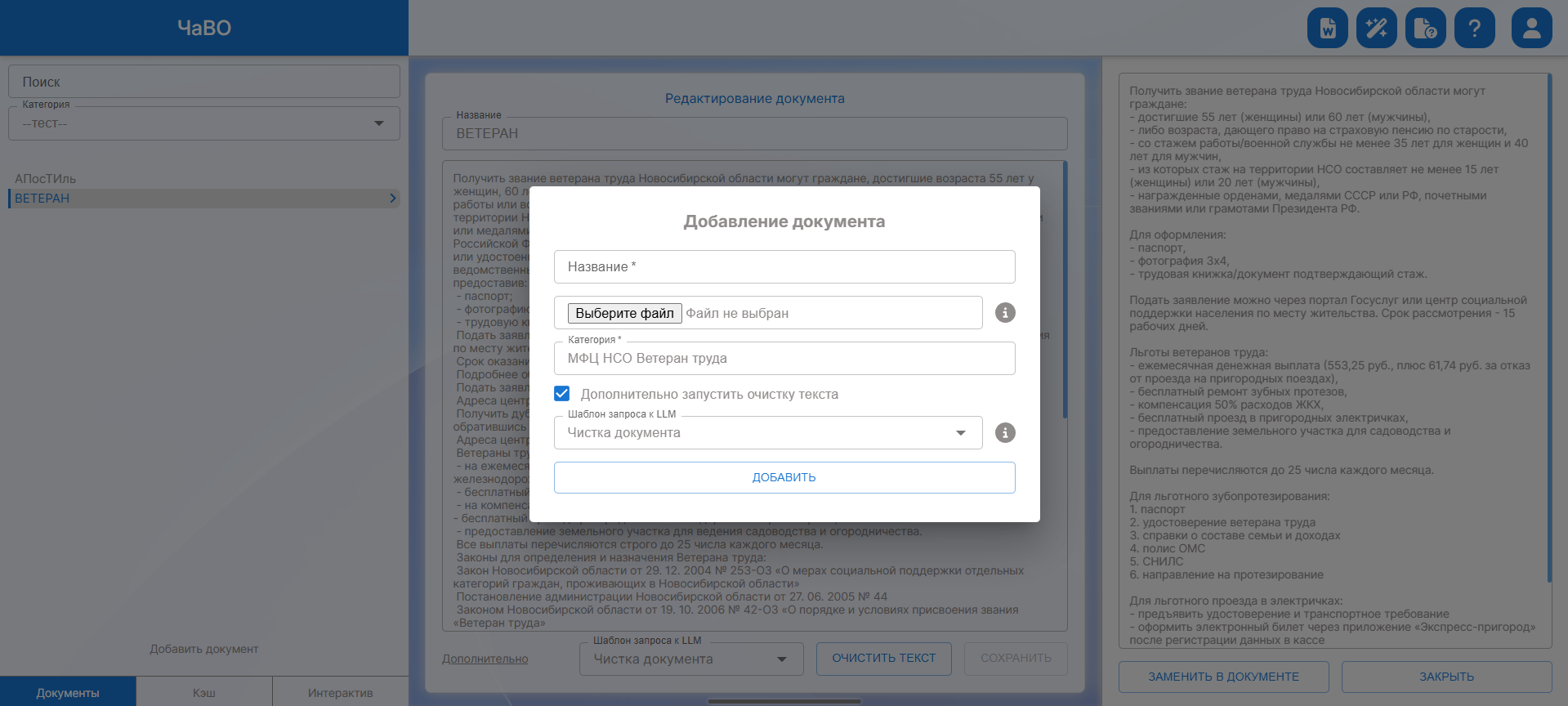Switch to the Кэш tab
Image resolution: width=1568 pixels, height=706 pixels.
click(x=204, y=693)
